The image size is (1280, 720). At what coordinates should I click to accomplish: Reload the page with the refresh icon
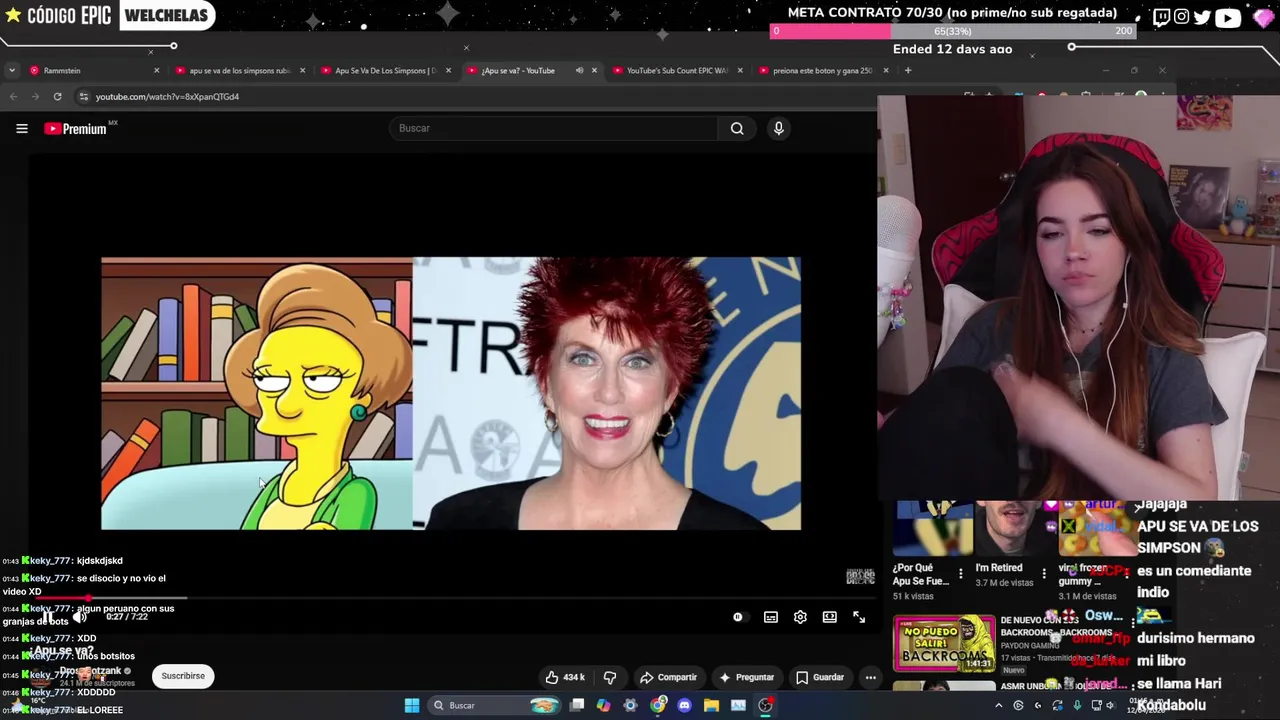click(57, 97)
